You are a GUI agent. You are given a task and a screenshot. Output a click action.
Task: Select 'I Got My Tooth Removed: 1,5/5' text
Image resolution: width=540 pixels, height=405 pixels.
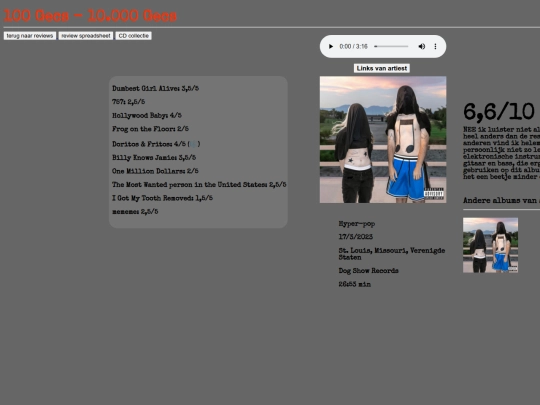pyautogui.click(x=162, y=198)
